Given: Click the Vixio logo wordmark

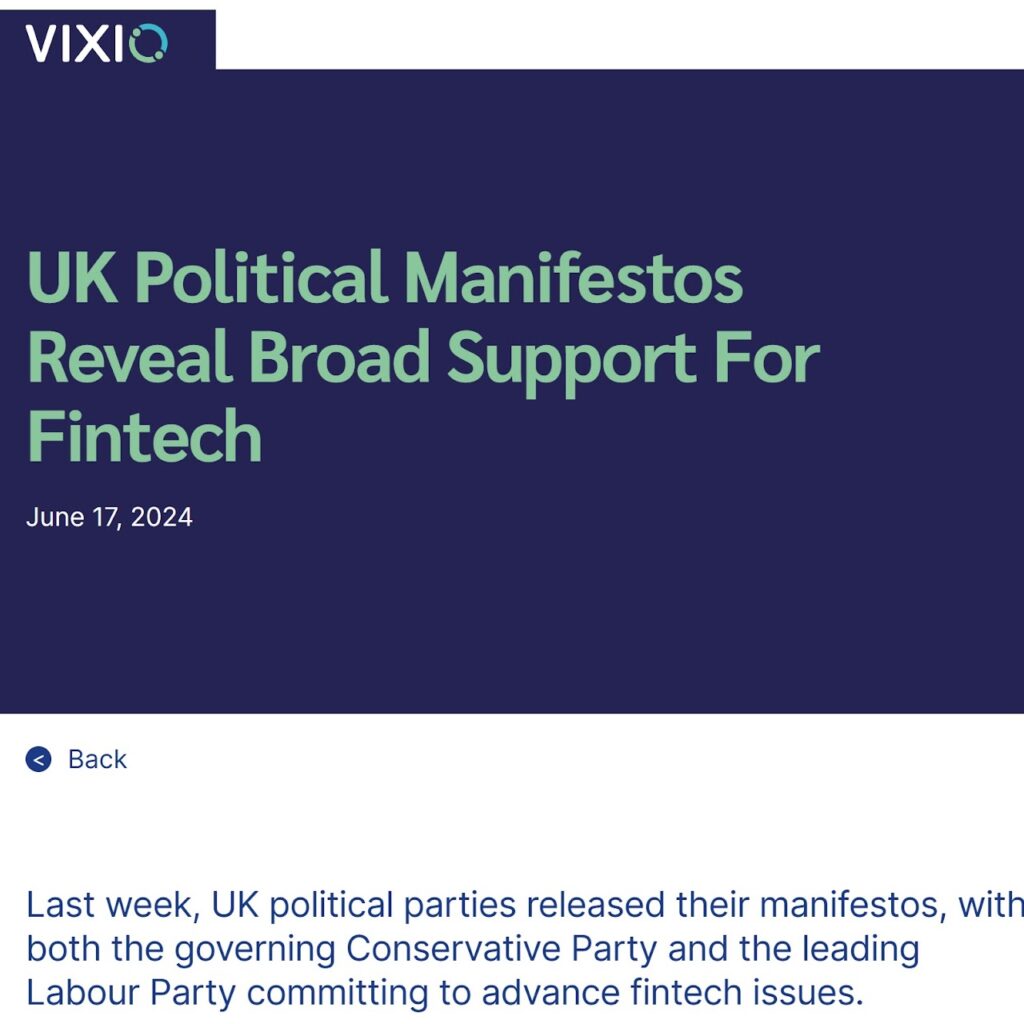Looking at the screenshot, I should [96, 43].
